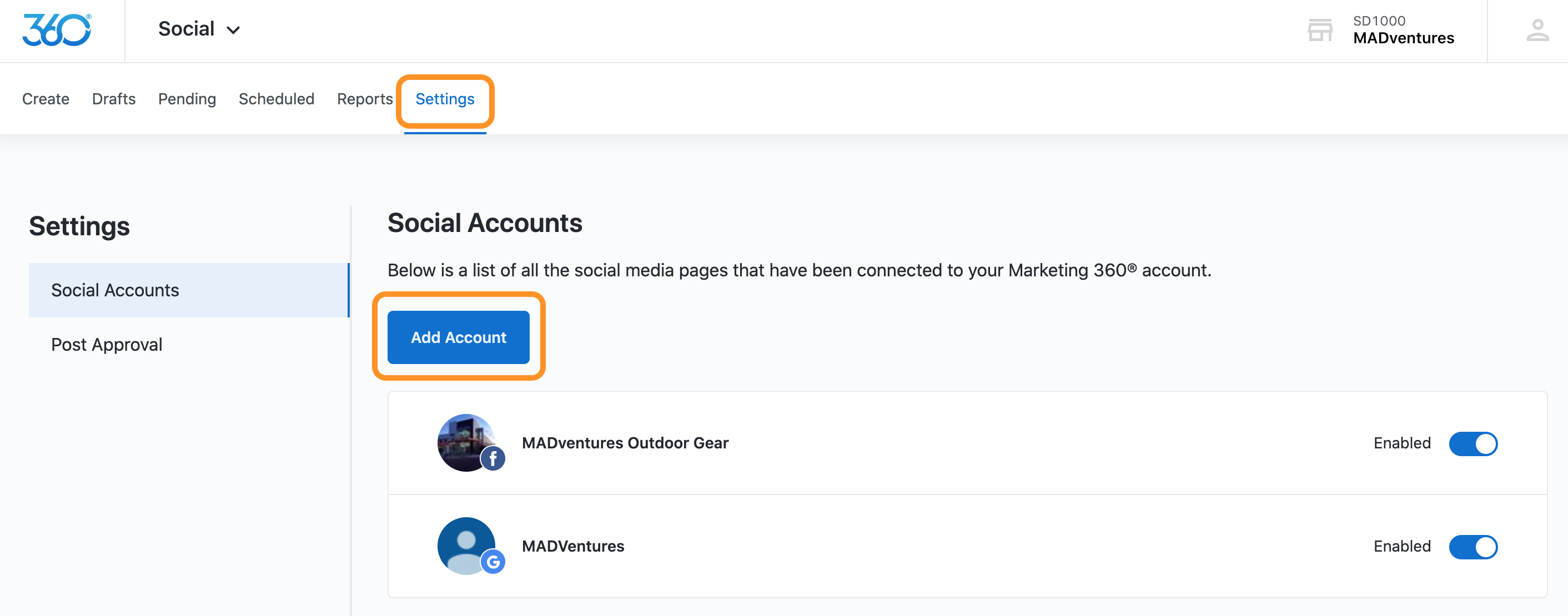Open the Social app switcher dropdown

coord(199,29)
